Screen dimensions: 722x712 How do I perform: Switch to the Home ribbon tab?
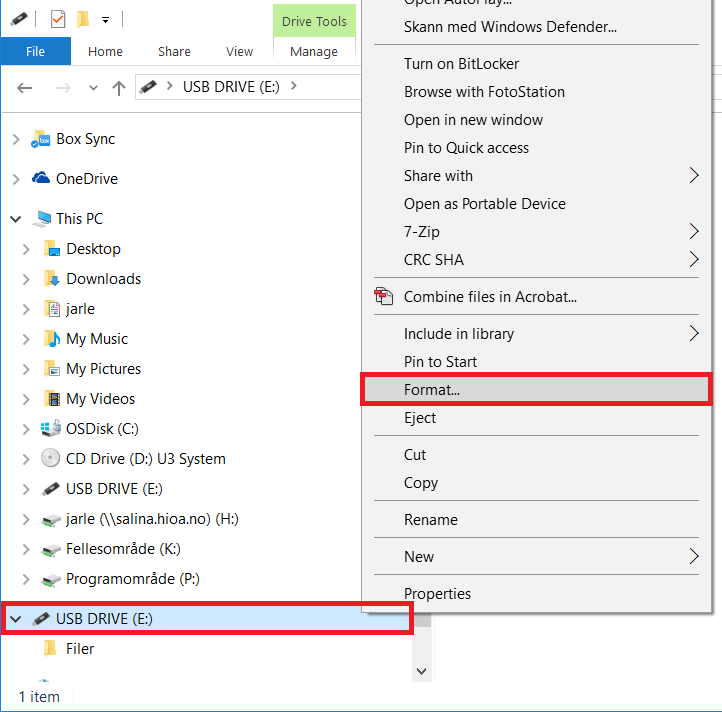tap(105, 51)
